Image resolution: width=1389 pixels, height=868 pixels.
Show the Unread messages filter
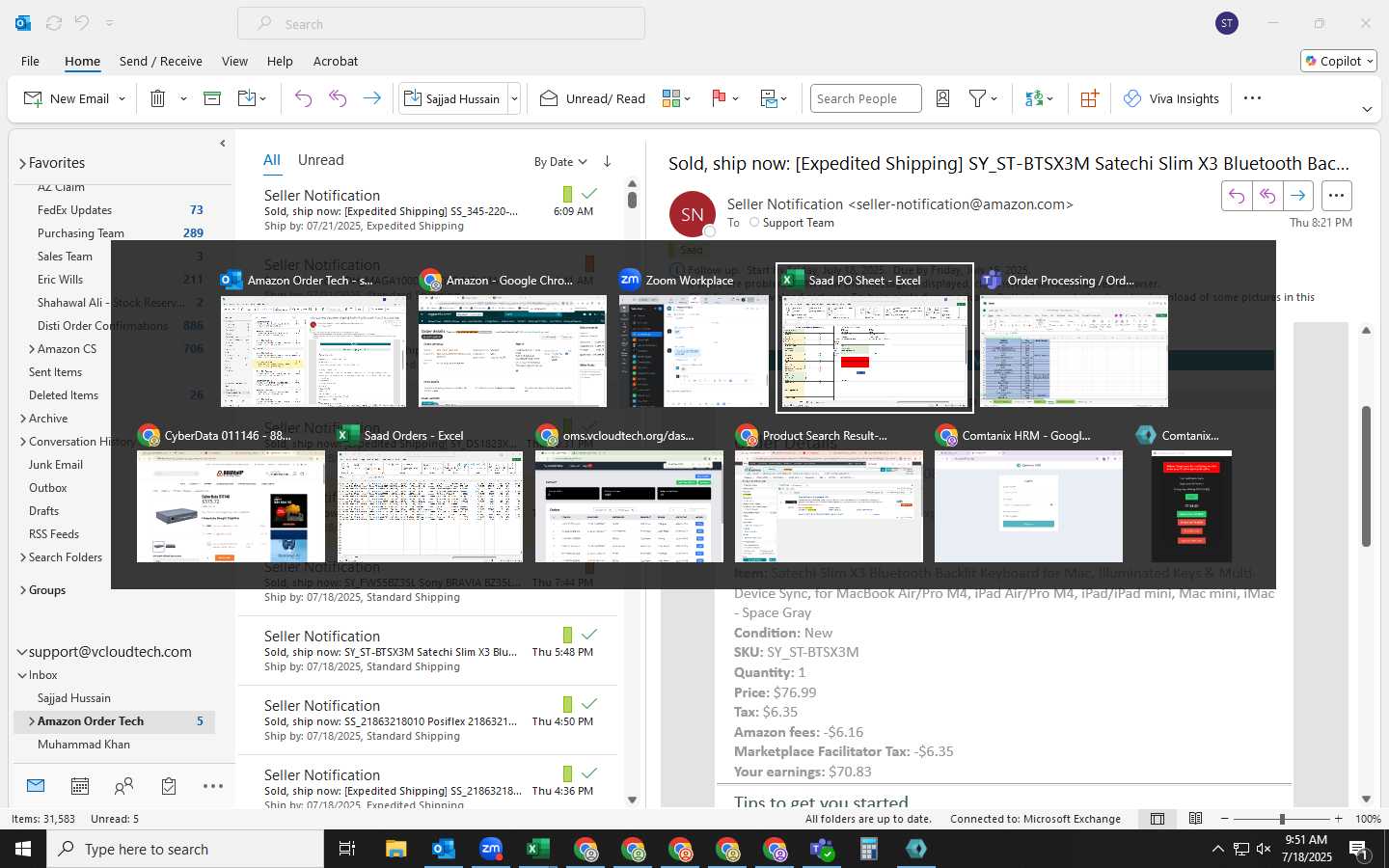pyautogui.click(x=321, y=160)
